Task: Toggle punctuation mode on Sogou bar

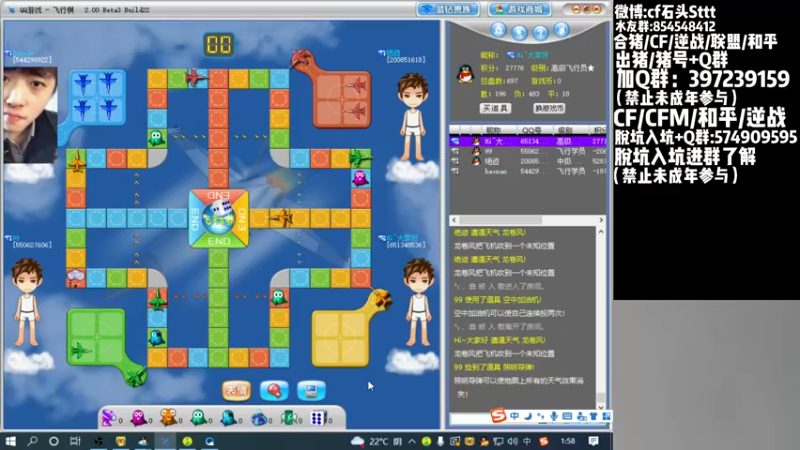Action: coord(540,416)
